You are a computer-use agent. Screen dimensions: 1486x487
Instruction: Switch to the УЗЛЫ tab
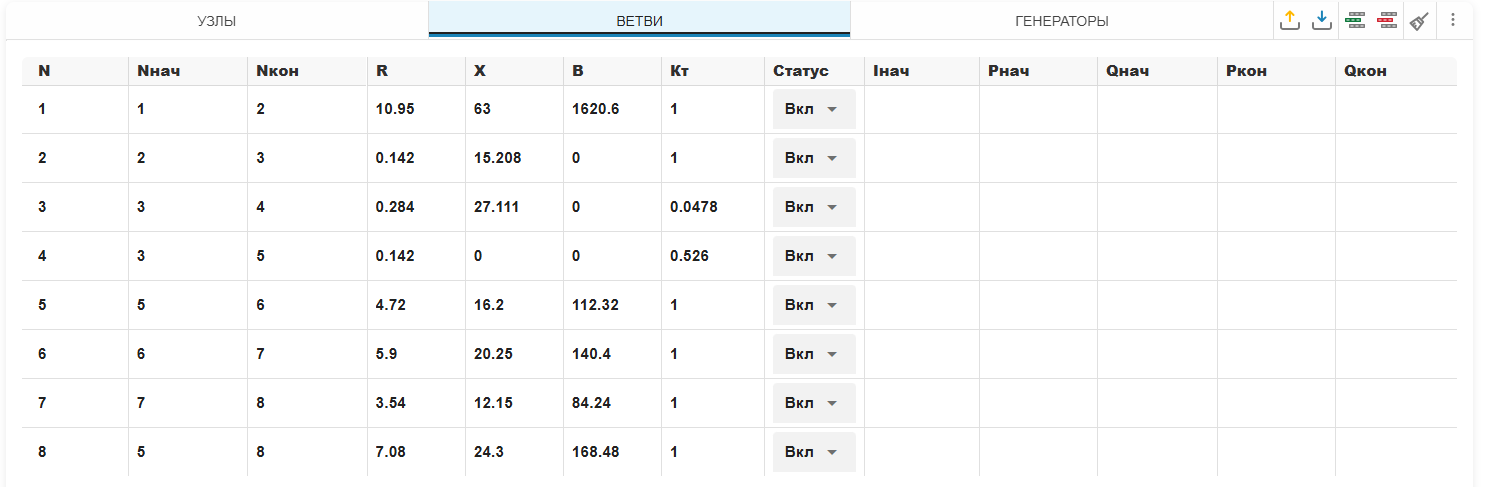pos(216,20)
